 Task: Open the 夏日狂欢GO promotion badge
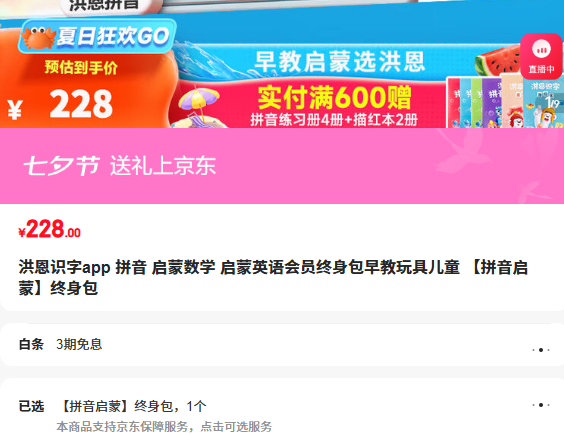pos(97,36)
